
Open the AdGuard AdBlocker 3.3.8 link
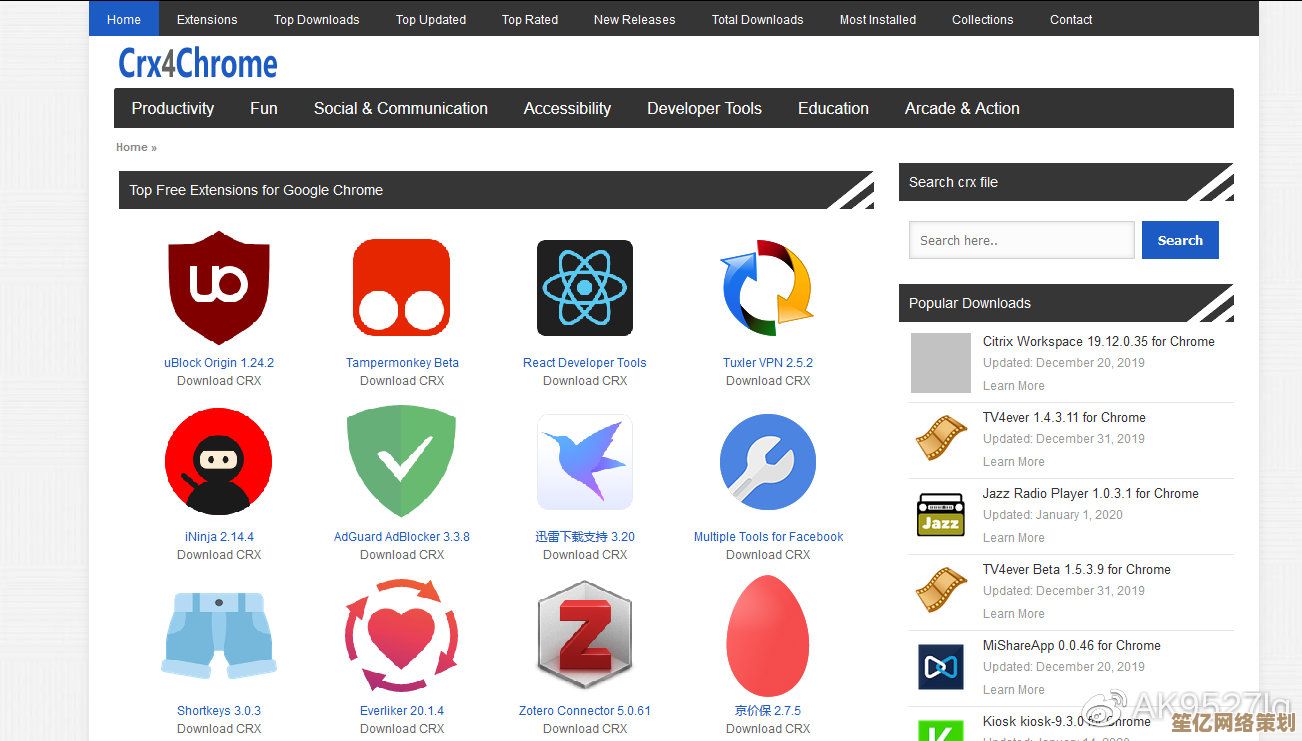tap(402, 537)
